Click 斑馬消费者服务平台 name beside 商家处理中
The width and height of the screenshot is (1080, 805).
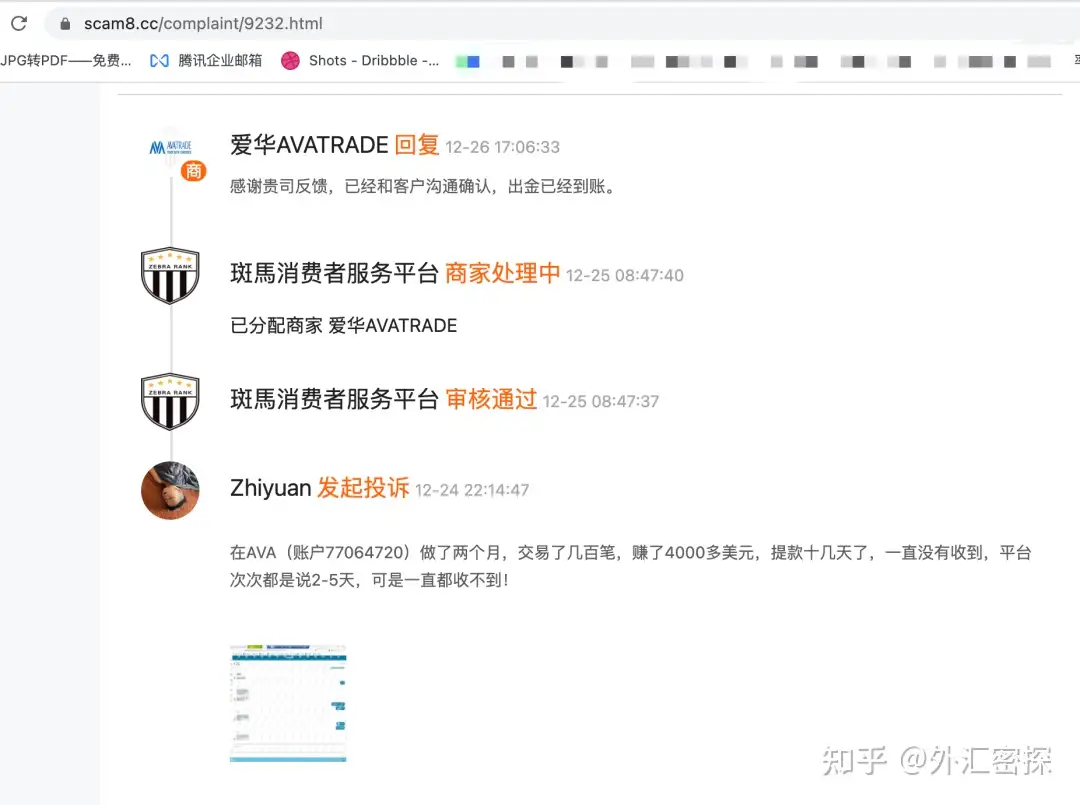click(334, 273)
